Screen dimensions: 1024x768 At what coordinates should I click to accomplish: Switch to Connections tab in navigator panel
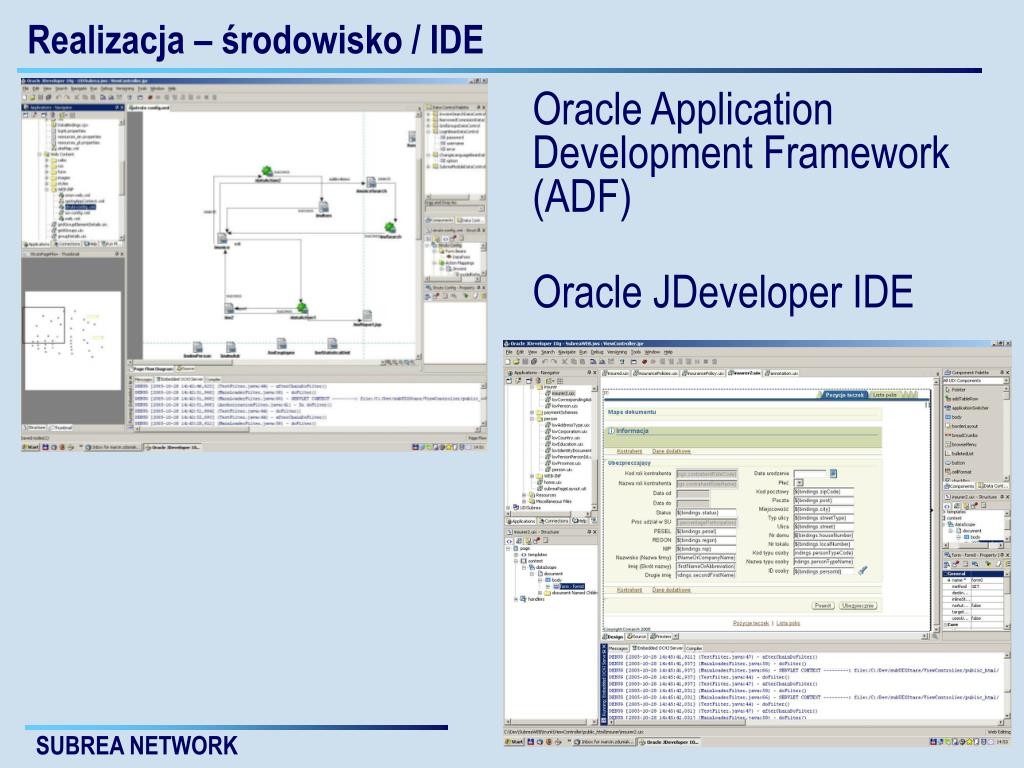point(554,521)
